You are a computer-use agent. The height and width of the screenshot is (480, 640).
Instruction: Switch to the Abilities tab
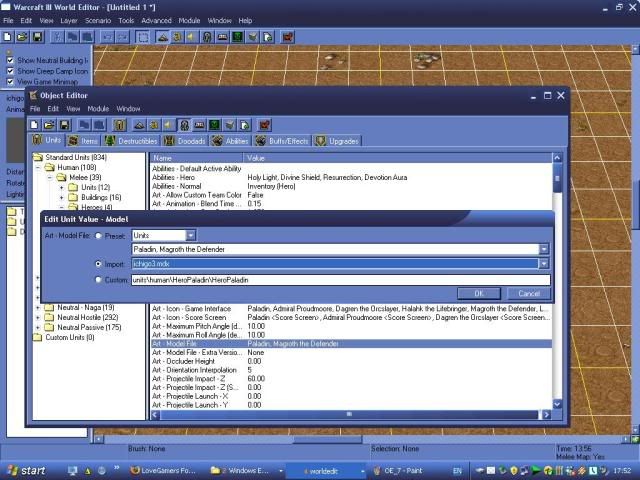coord(230,141)
